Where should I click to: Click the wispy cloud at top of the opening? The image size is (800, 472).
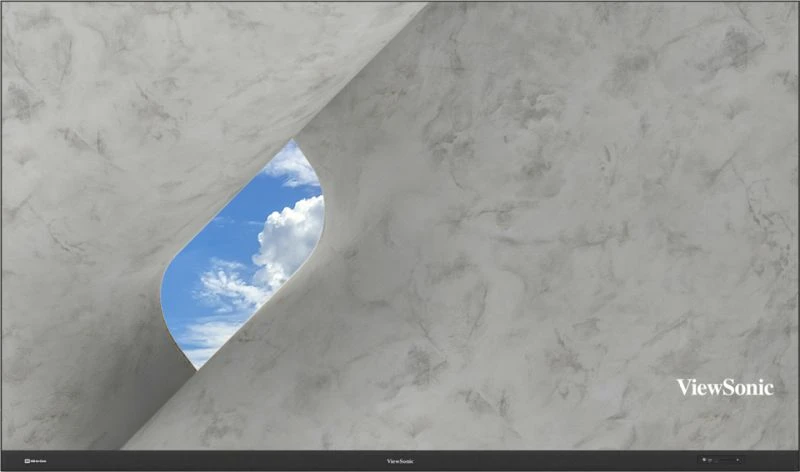(290, 165)
